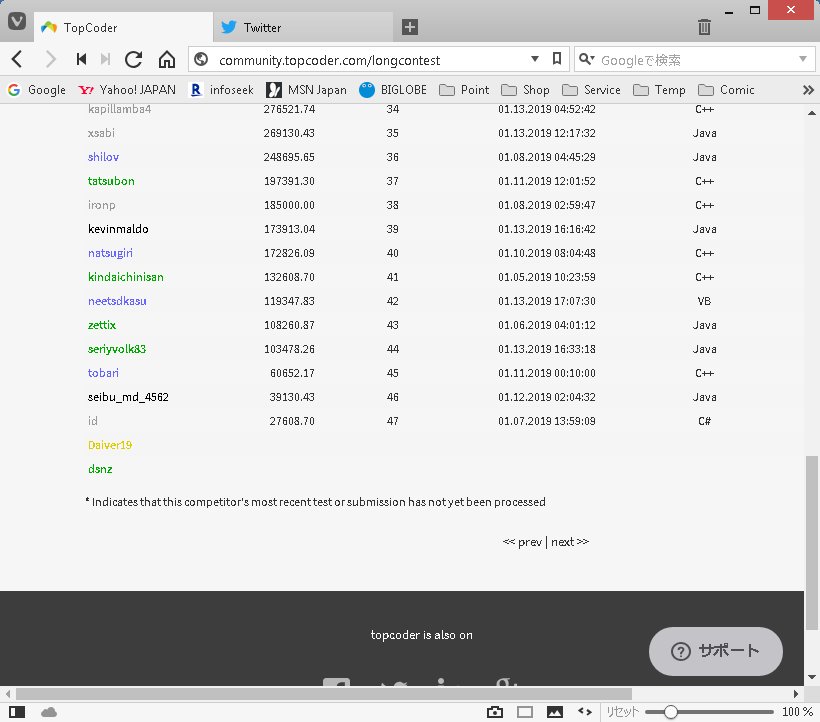Show site info globe icon
The height and width of the screenshot is (722, 820).
[x=201, y=59]
